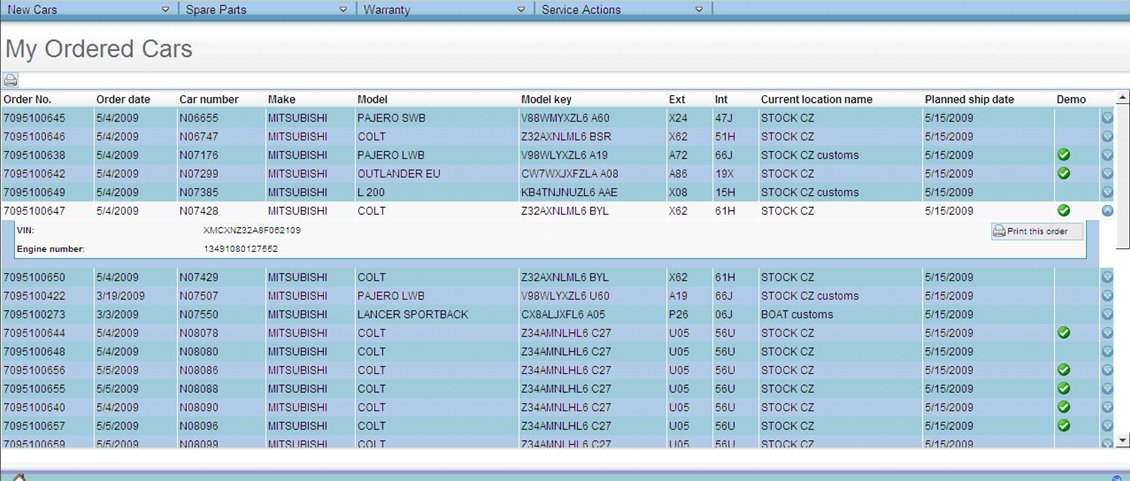Expand details for order 7095100645
Image resolution: width=1130 pixels, height=481 pixels.
click(1108, 118)
